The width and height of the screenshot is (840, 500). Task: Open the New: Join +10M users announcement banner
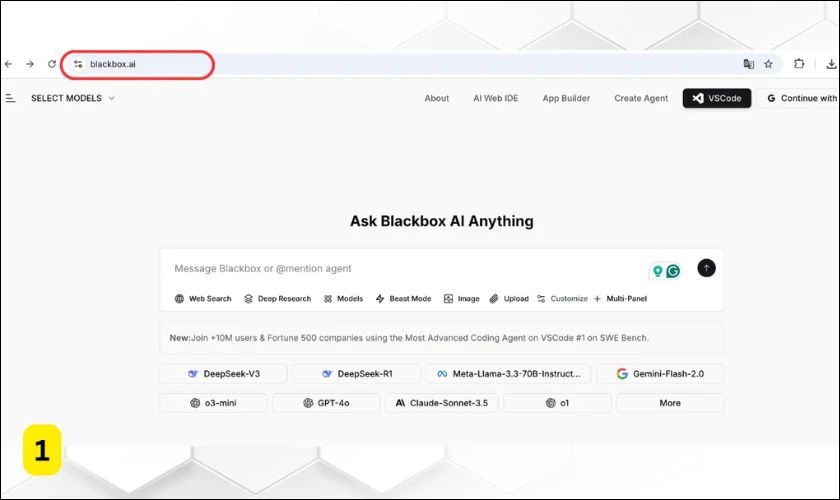(x=441, y=338)
